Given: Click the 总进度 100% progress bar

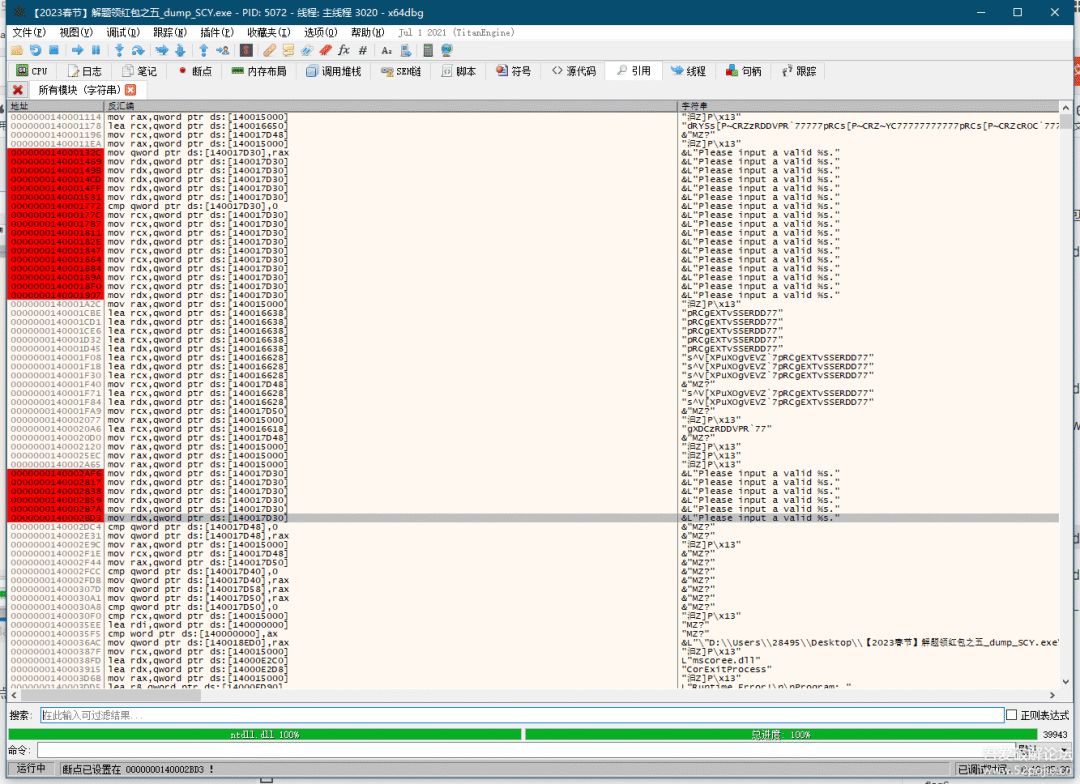Looking at the screenshot, I should pyautogui.click(x=780, y=734).
